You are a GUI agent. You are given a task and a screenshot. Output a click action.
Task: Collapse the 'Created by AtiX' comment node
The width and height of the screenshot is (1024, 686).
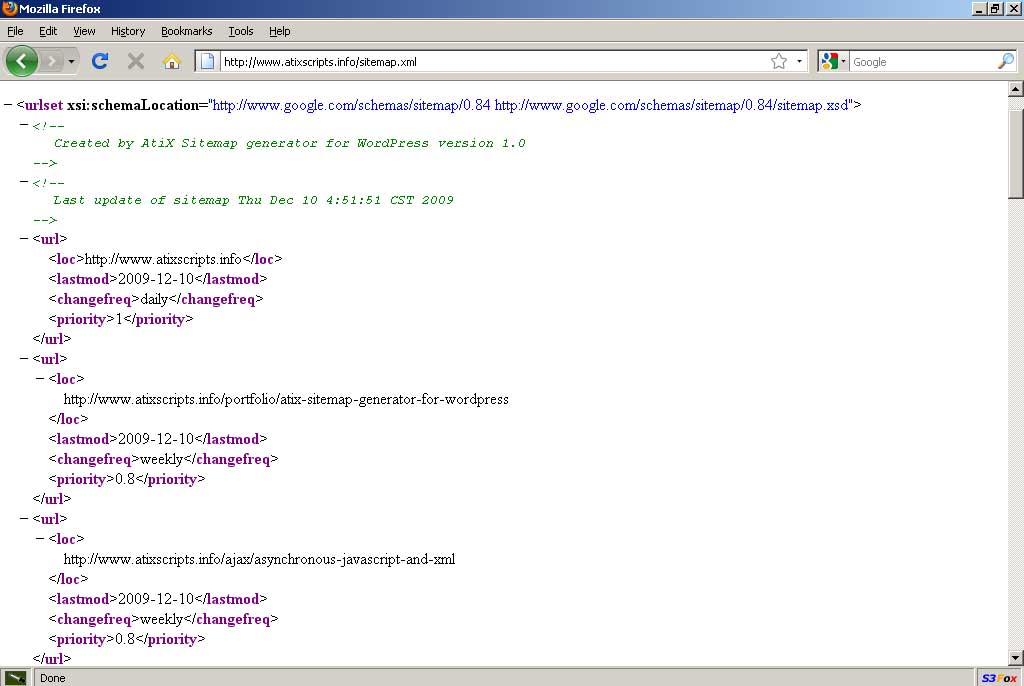(x=24, y=125)
